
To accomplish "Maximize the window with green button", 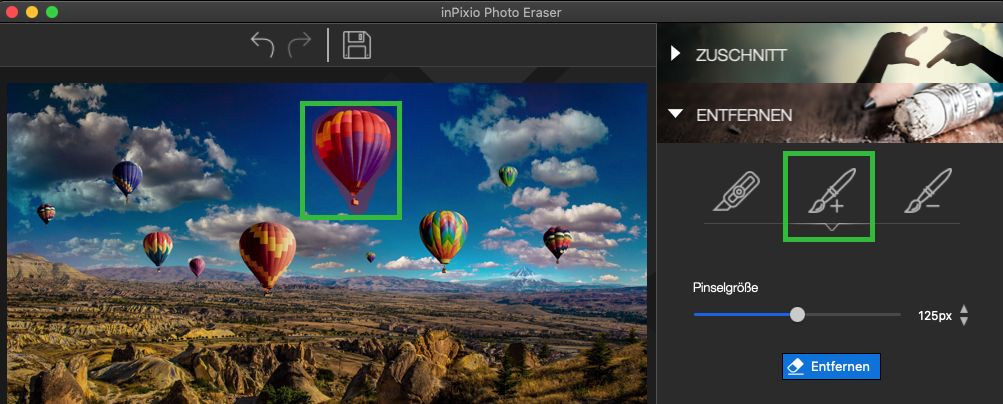I will pos(52,12).
